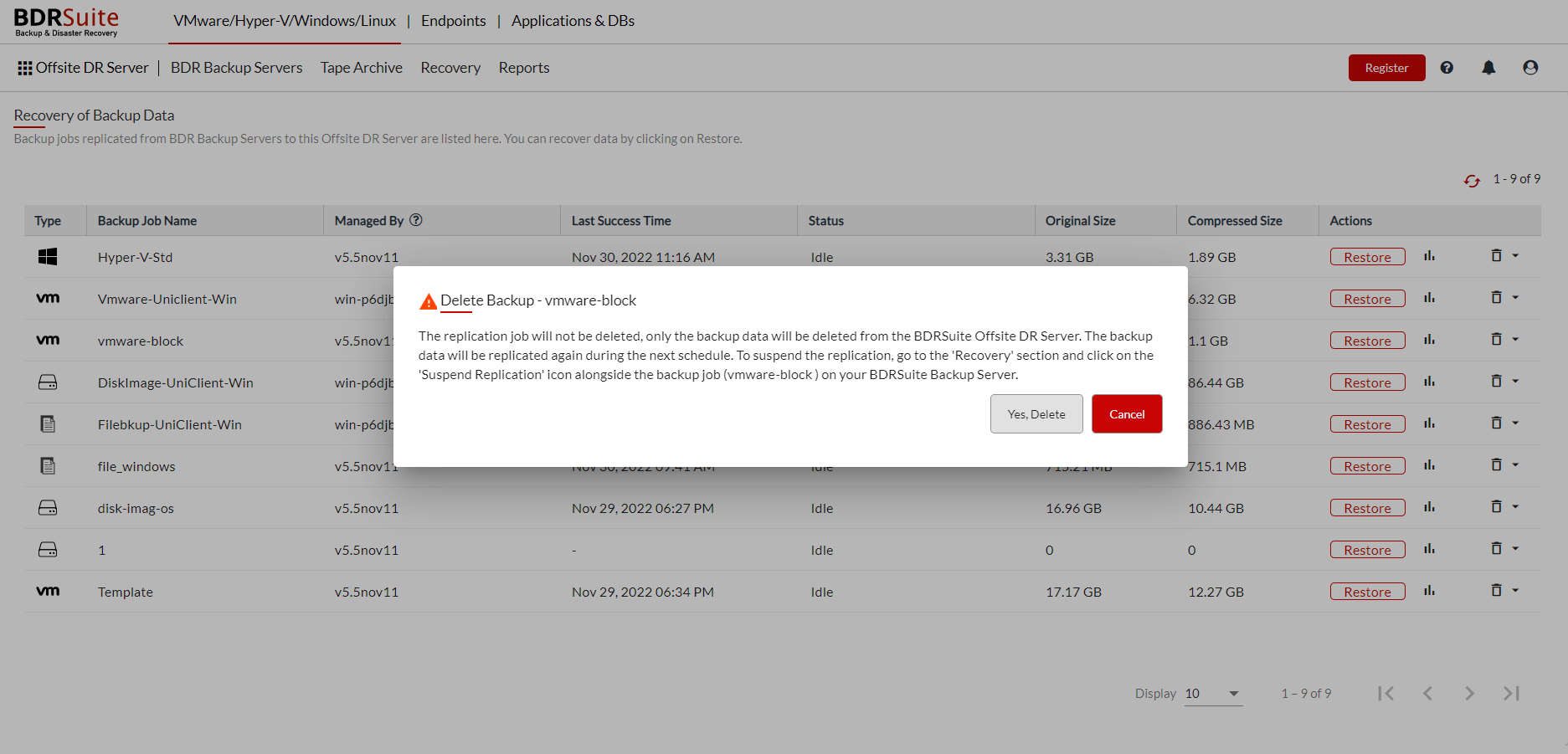The image size is (1568, 754).
Task: Select the disk-imag-os job name
Action: (x=136, y=508)
